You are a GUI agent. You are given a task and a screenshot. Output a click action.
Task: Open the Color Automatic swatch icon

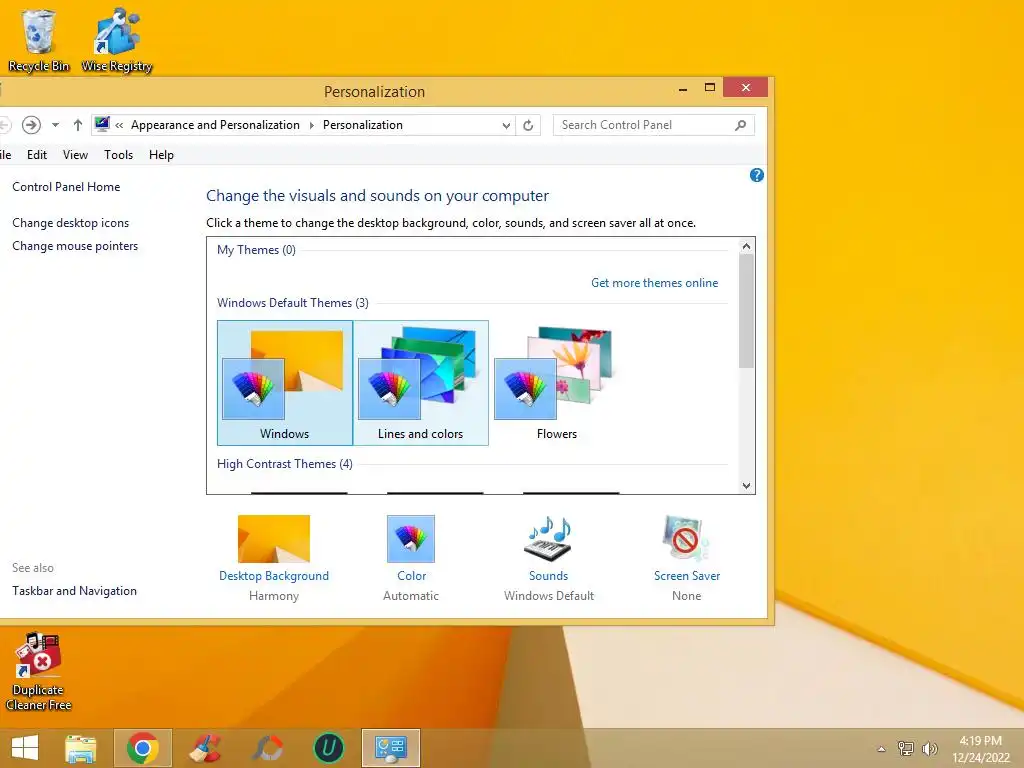point(411,539)
